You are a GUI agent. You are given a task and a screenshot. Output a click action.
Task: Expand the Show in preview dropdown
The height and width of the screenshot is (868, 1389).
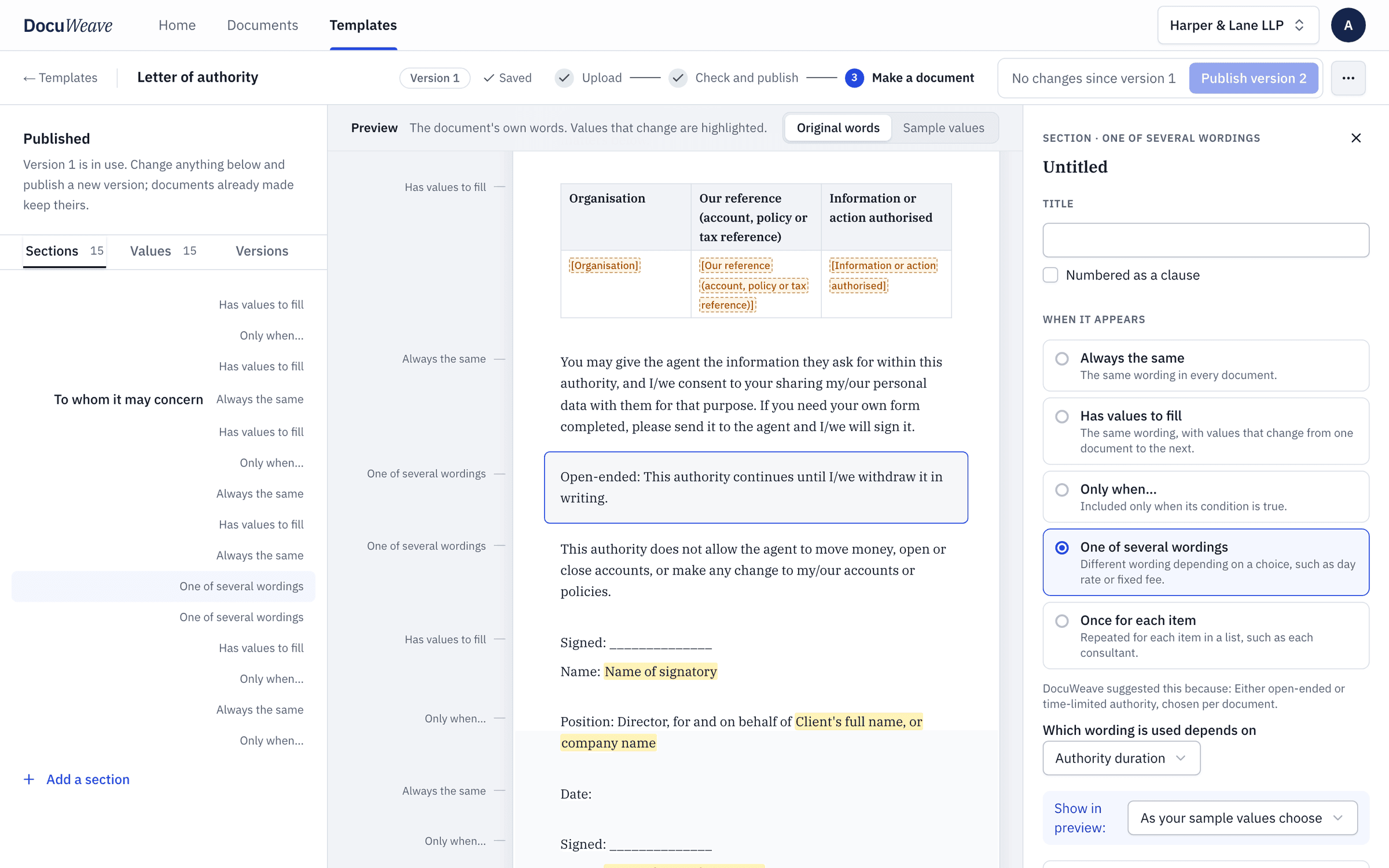1242,818
